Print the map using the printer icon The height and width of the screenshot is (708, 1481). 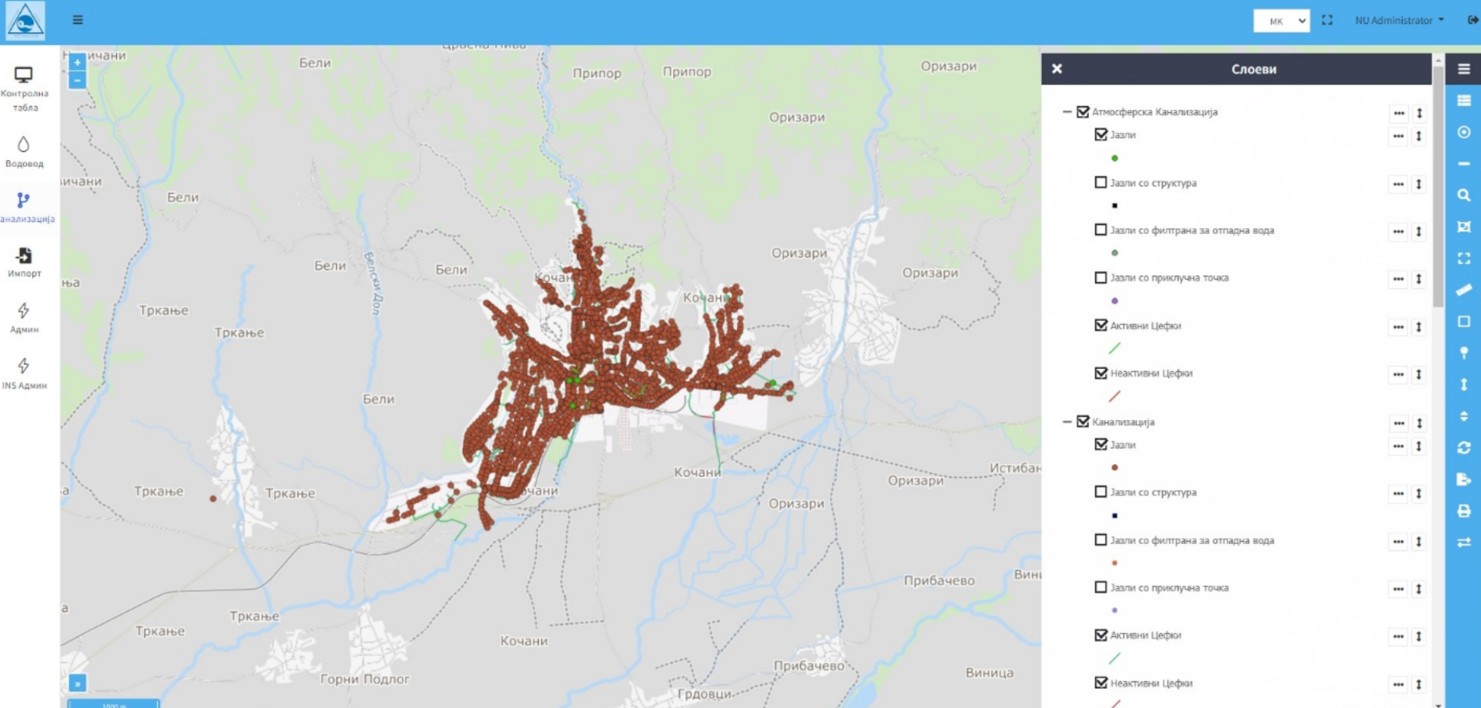[x=1464, y=511]
